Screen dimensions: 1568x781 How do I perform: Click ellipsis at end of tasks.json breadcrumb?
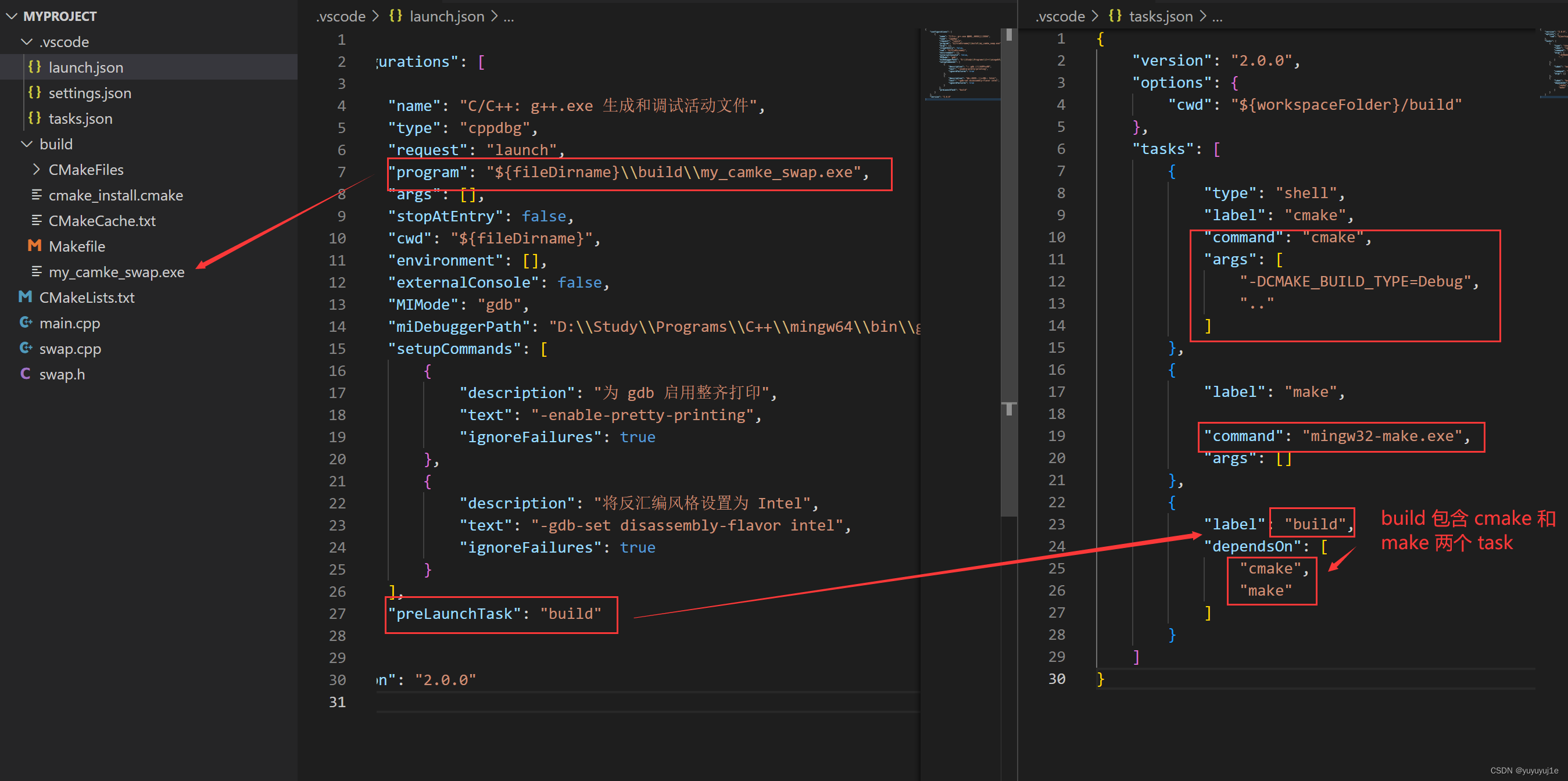tap(1218, 17)
